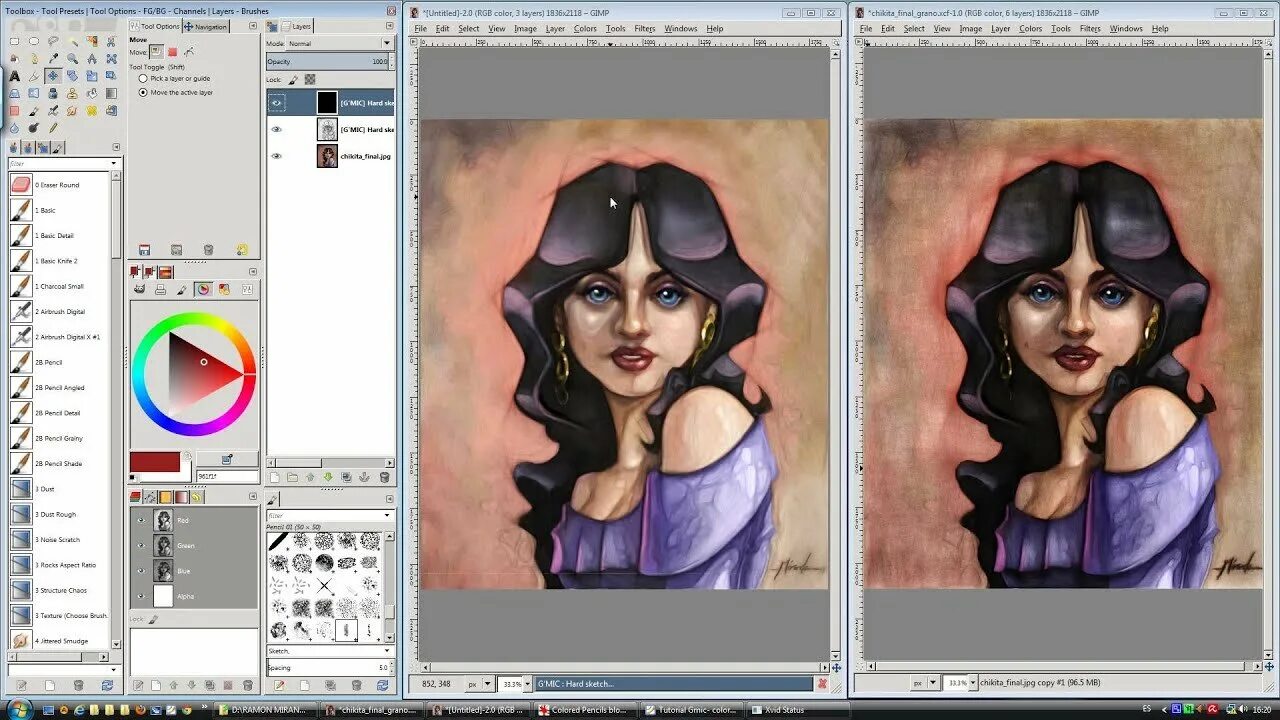Open the color wheel selector
Screen dimensions: 1280x720
tap(204, 289)
